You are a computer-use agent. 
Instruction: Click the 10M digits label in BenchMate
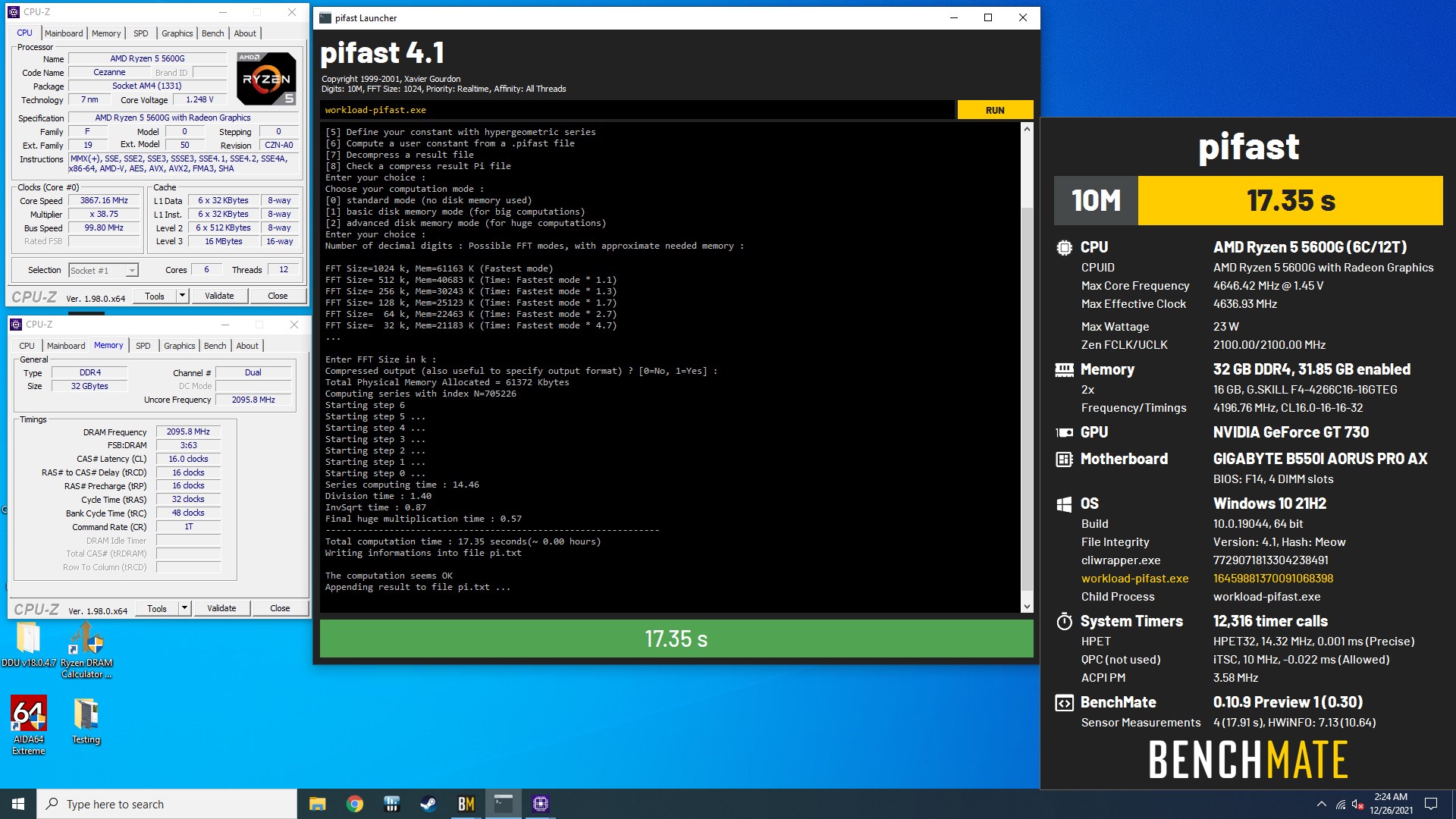(x=1096, y=201)
